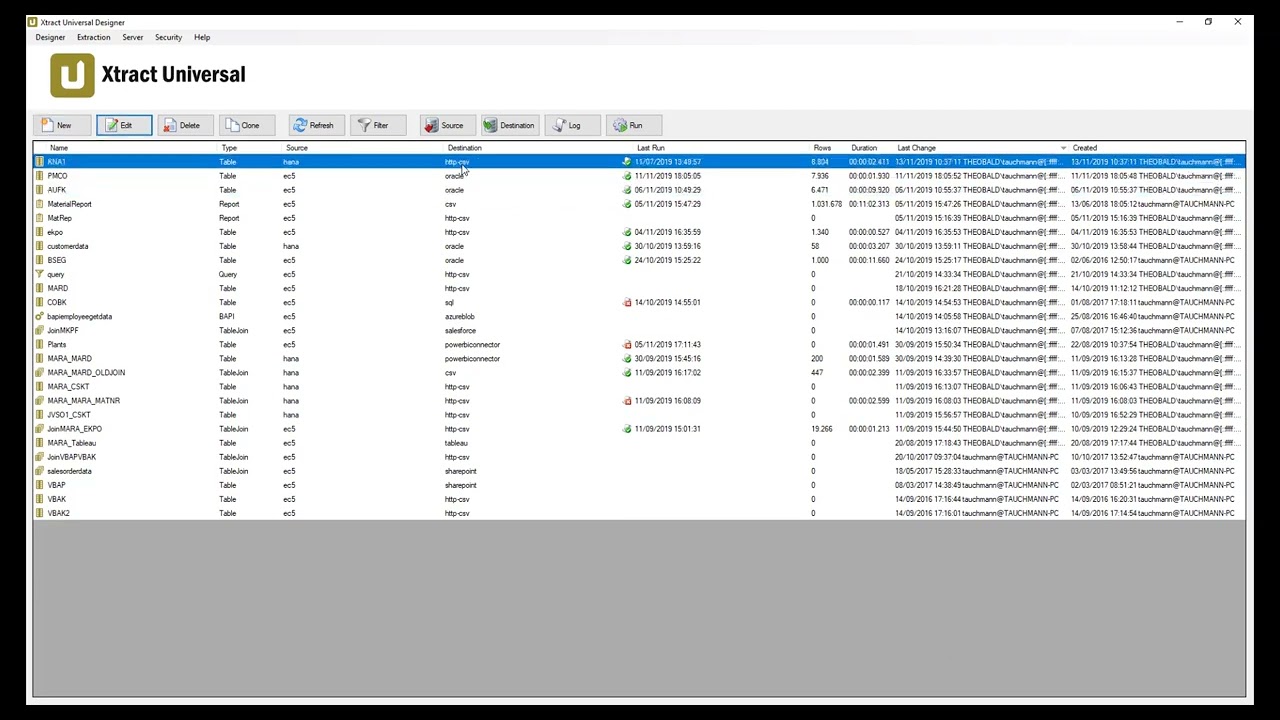The width and height of the screenshot is (1280, 720).
Task: Open the Security menu
Action: click(x=168, y=37)
